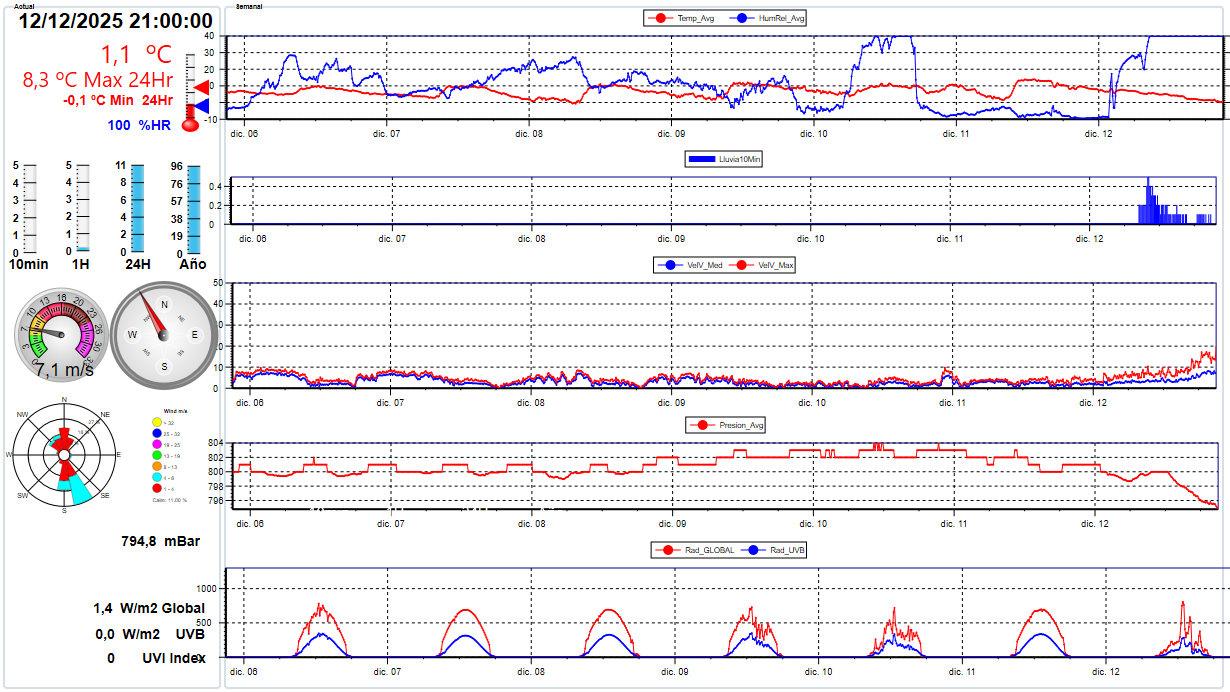This screenshot has height=692, width=1230.
Task: Select the Lluvia10Min legend label
Action: 726,159
